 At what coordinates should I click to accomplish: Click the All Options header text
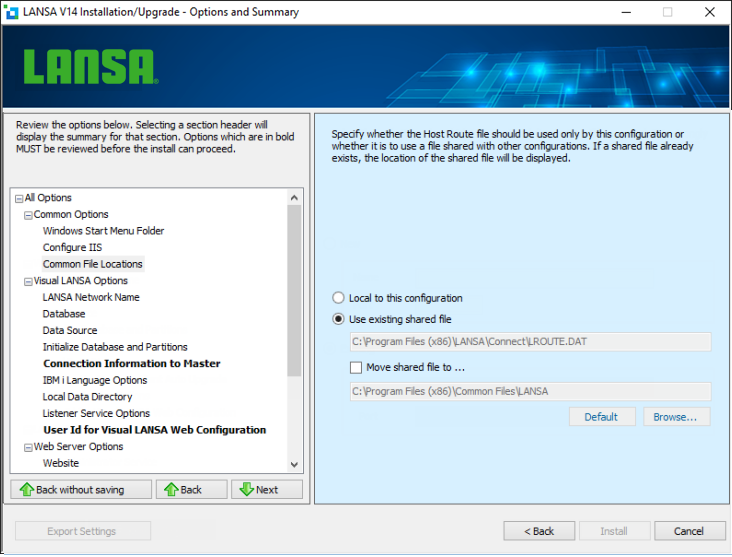tap(48, 197)
